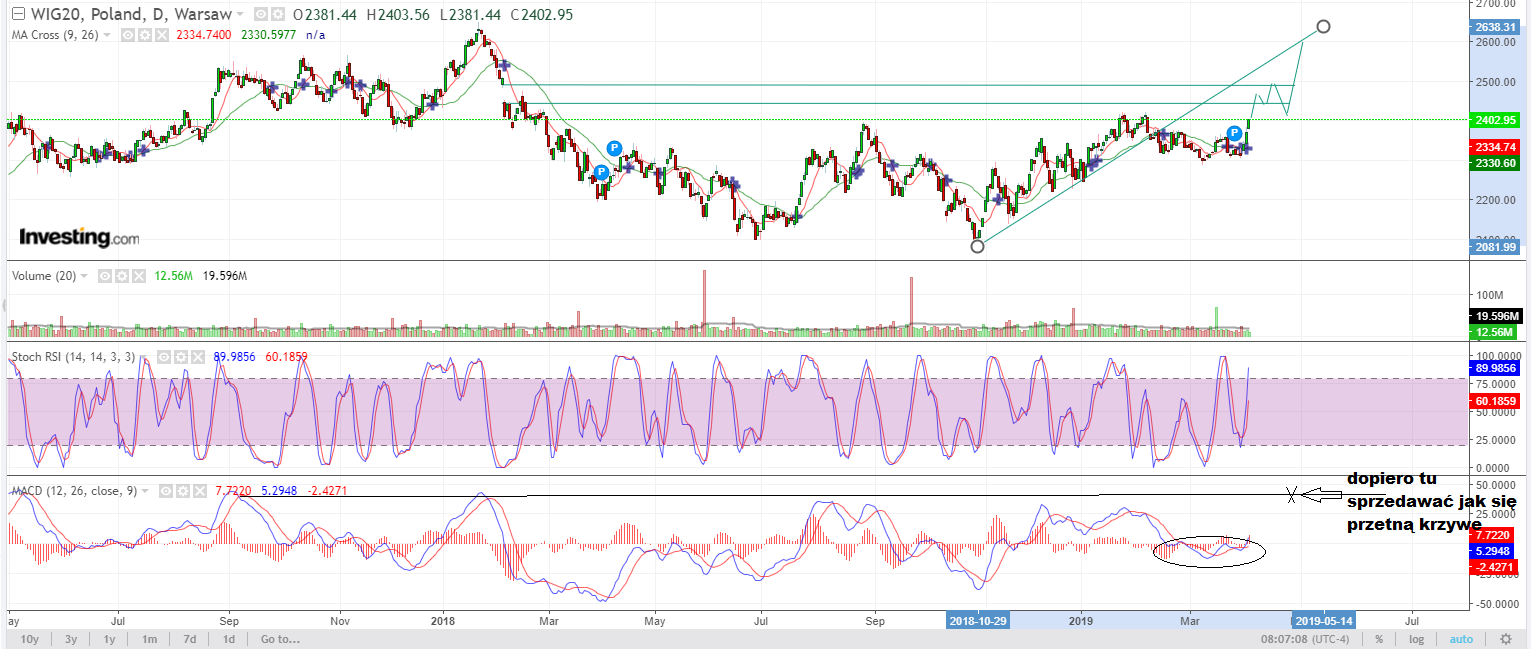Toggle MACD indicator visibility eye
This screenshot has width=1531, height=649.
(x=166, y=491)
